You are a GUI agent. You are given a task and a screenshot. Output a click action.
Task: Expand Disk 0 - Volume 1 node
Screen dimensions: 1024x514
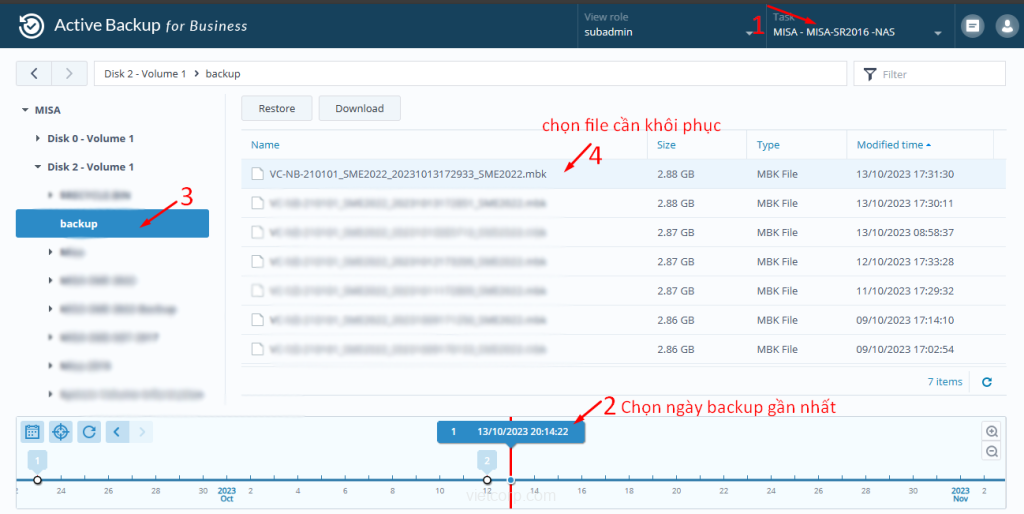pos(39,138)
